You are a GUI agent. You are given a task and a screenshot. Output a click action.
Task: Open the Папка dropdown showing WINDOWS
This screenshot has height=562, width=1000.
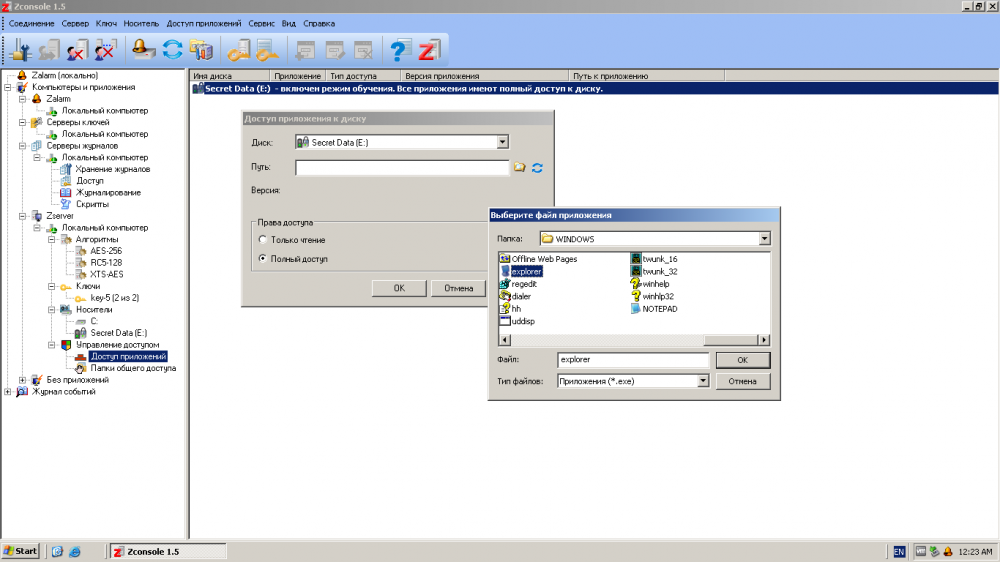[x=764, y=239]
